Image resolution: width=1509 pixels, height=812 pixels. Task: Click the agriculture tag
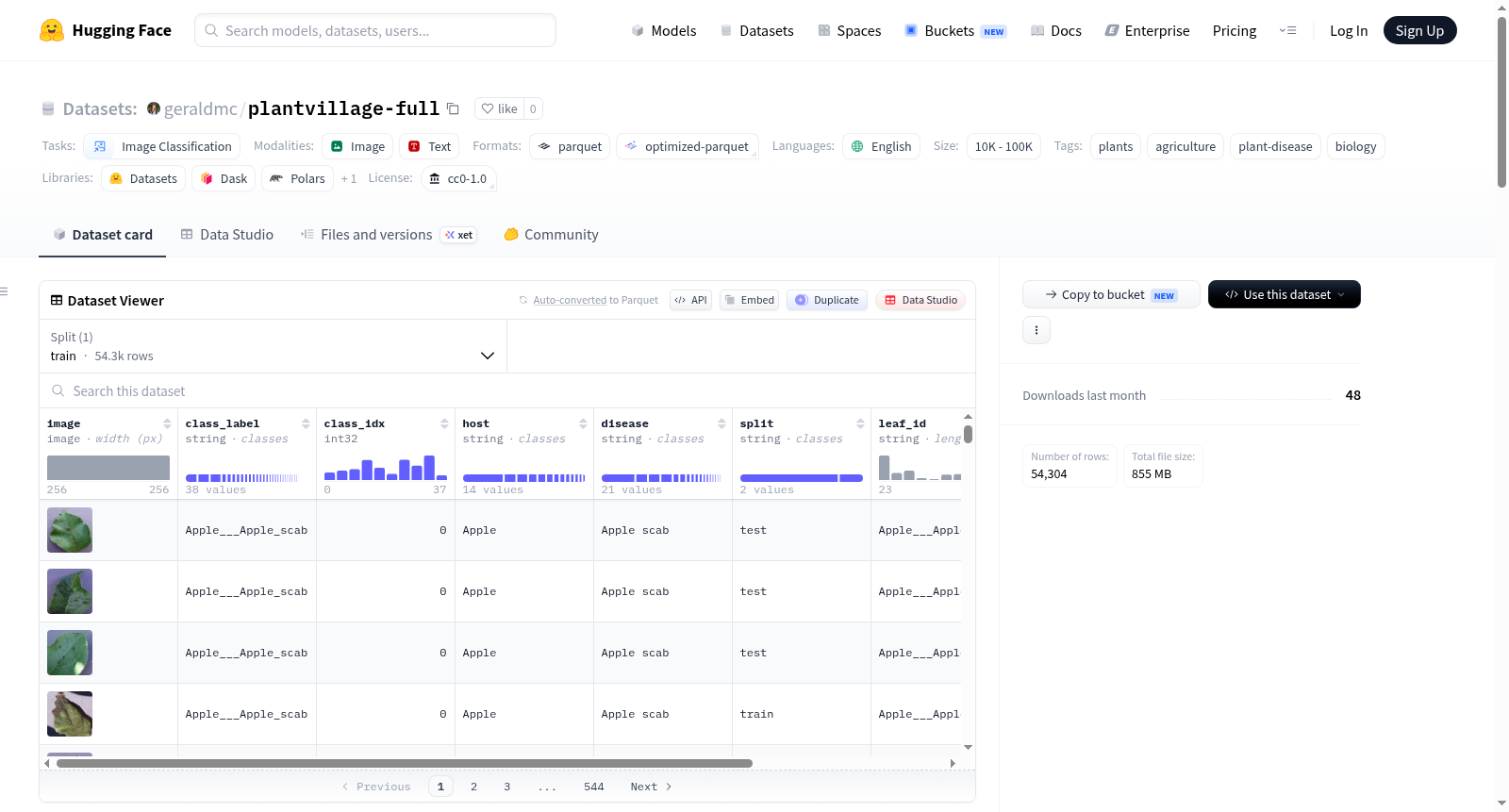coord(1186,146)
